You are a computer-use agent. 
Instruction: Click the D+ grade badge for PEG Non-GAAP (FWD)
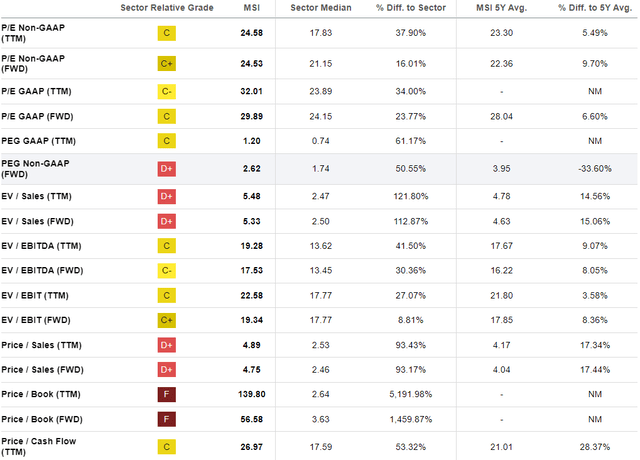point(167,169)
